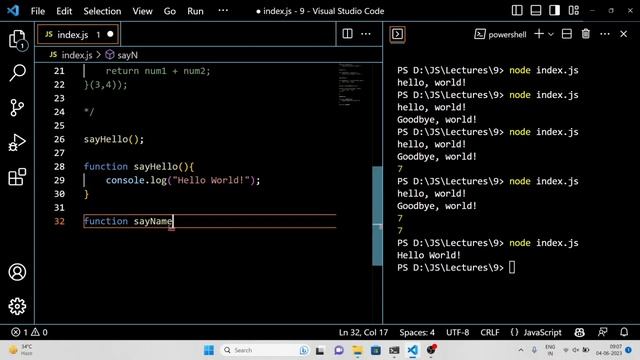Click Ln 32, Col 17 status

(363, 332)
